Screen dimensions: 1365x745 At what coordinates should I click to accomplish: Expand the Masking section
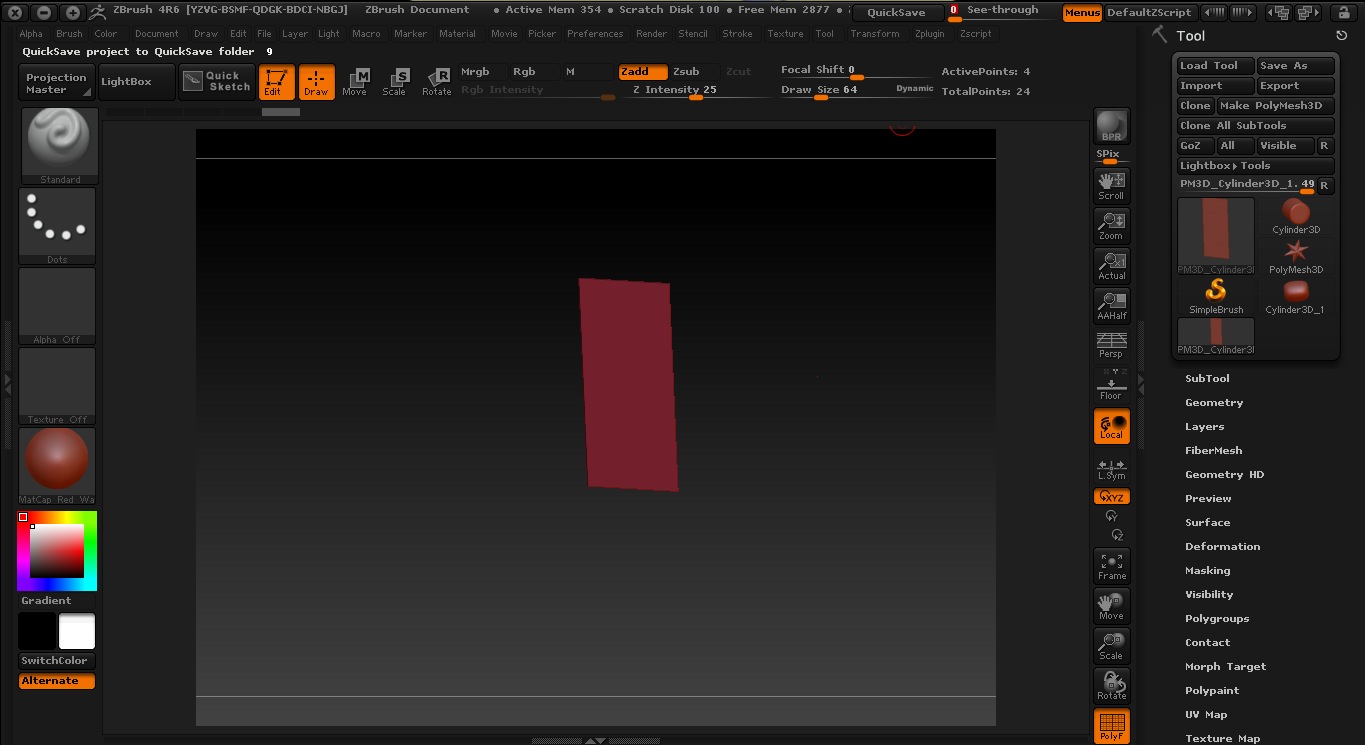1207,570
